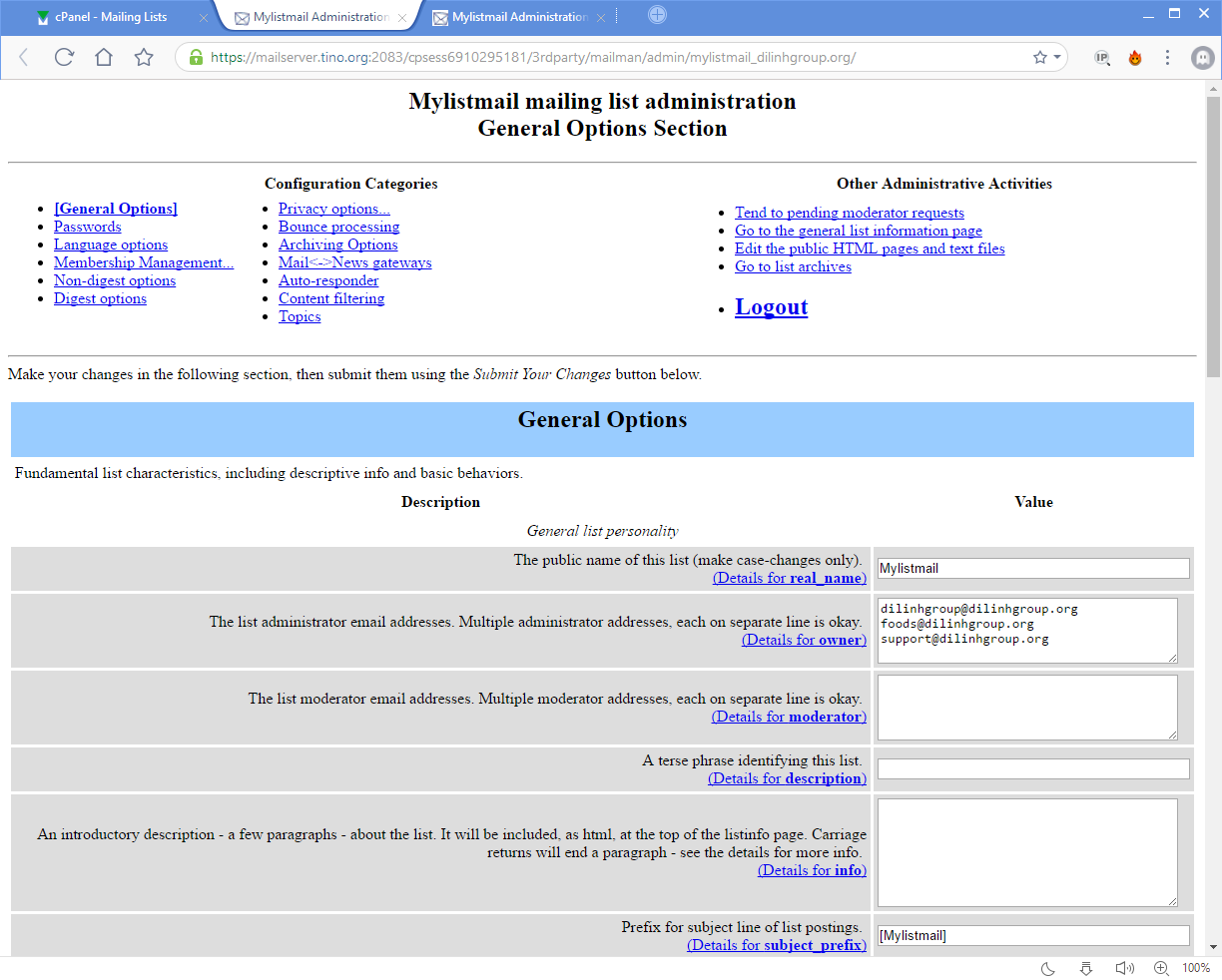The width and height of the screenshot is (1222, 980).
Task: Go to the general list information page
Action: 859,231
